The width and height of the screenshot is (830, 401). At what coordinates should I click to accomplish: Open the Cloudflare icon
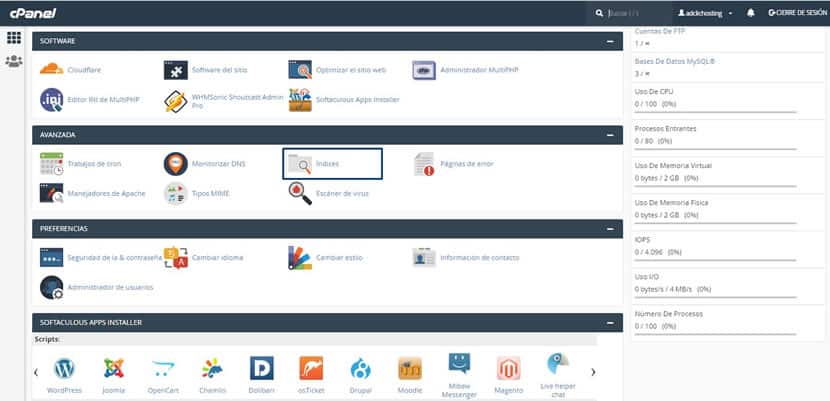[x=51, y=70]
